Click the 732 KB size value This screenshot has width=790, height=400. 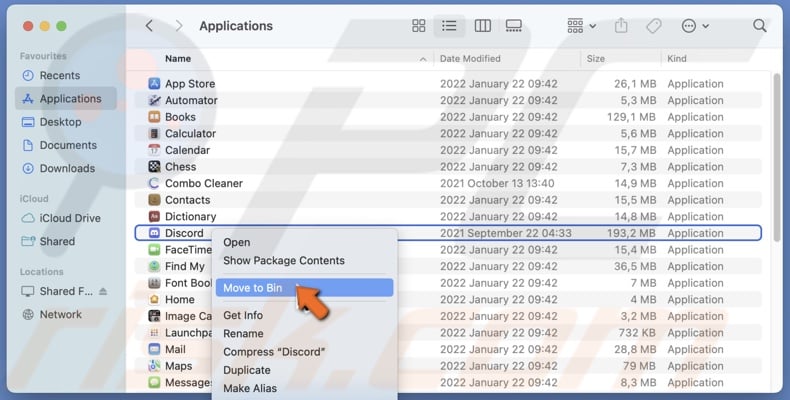637,333
